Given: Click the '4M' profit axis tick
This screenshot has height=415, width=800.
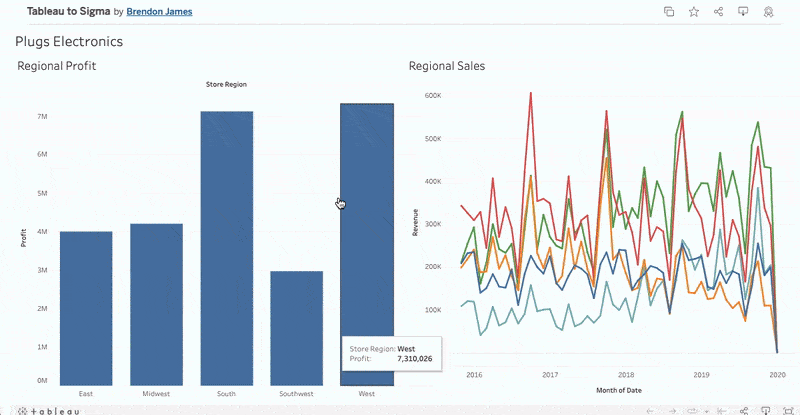Looking at the screenshot, I should (x=42, y=231).
